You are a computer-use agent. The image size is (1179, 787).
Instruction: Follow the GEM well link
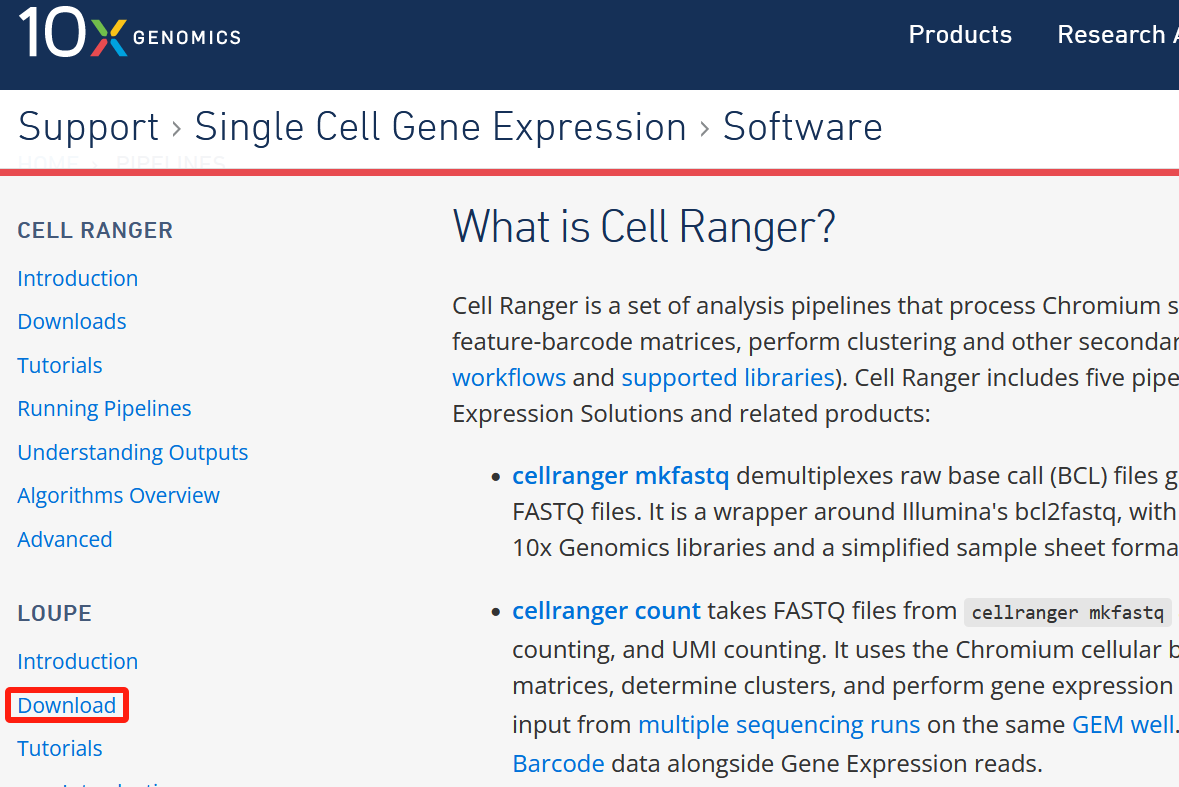(x=1123, y=725)
